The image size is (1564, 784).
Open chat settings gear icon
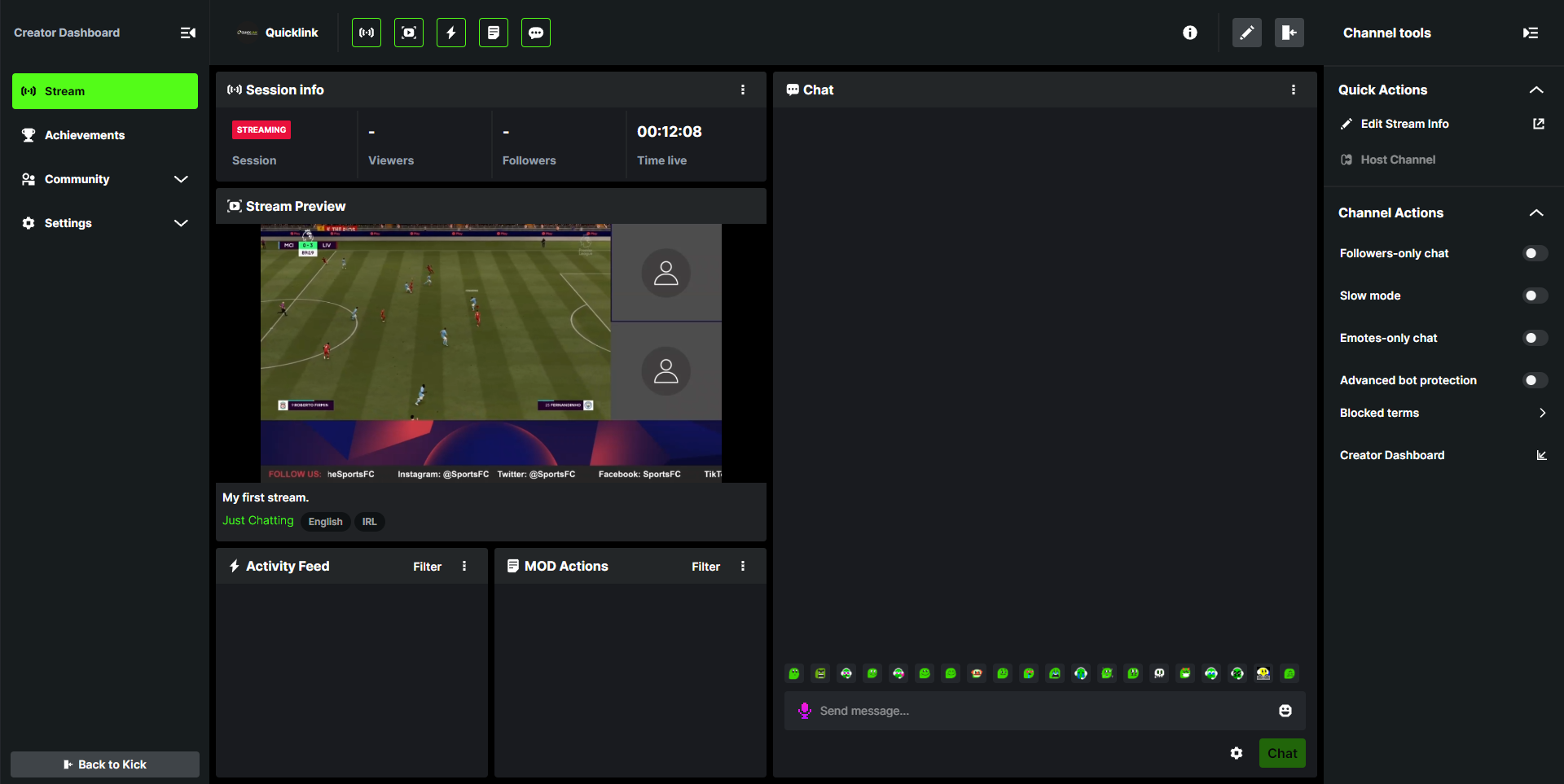tap(1237, 753)
